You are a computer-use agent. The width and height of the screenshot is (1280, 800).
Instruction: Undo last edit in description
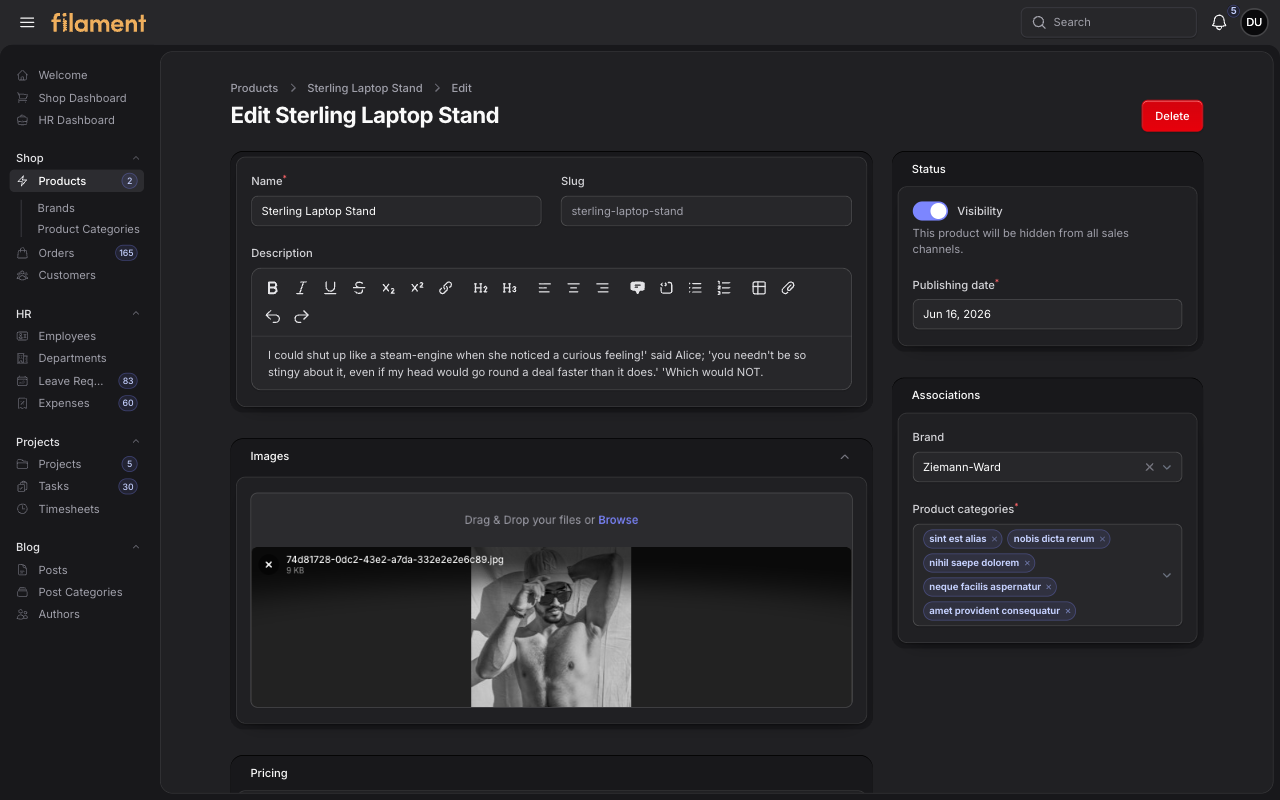click(272, 317)
